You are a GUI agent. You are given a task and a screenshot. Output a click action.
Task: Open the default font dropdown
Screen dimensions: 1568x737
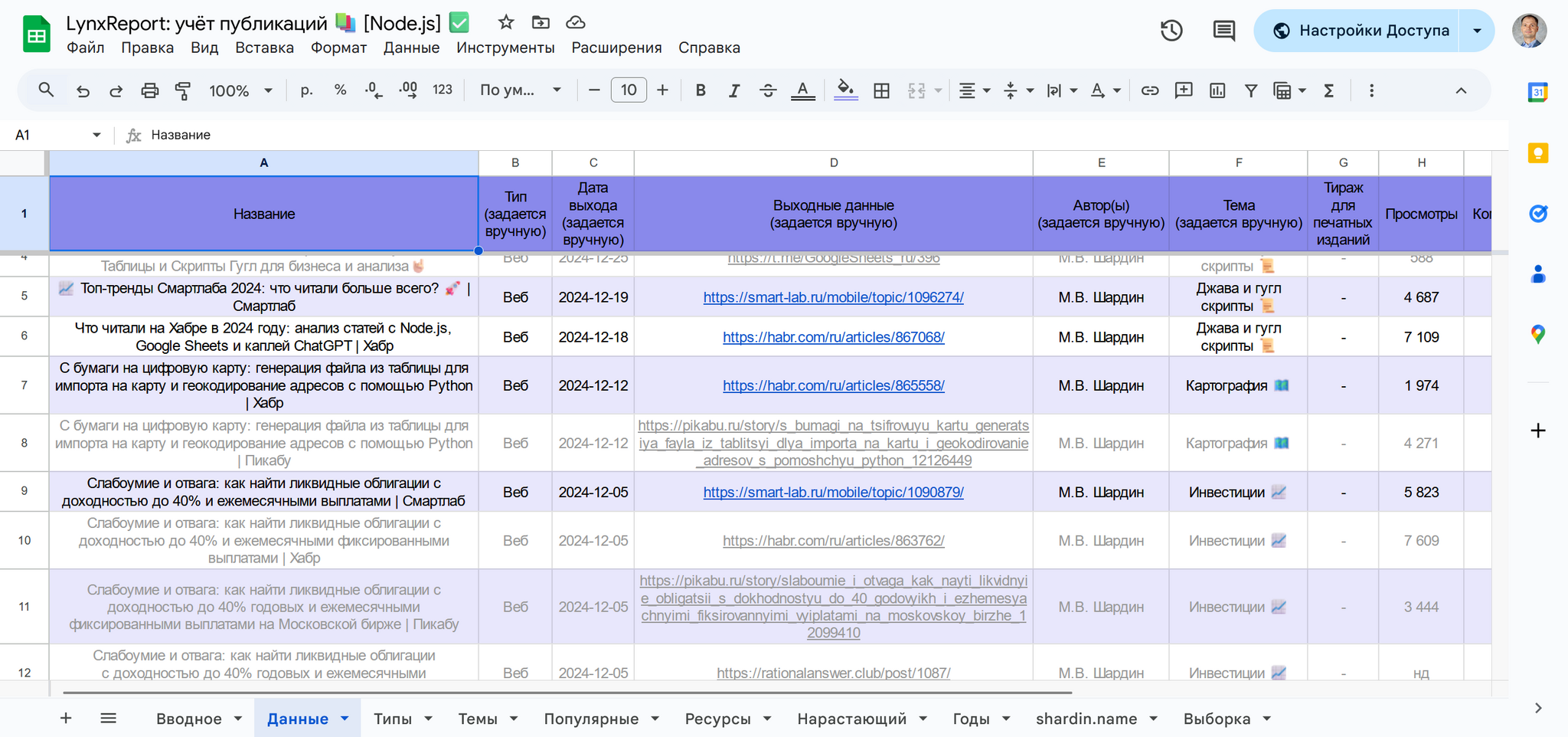[x=520, y=90]
